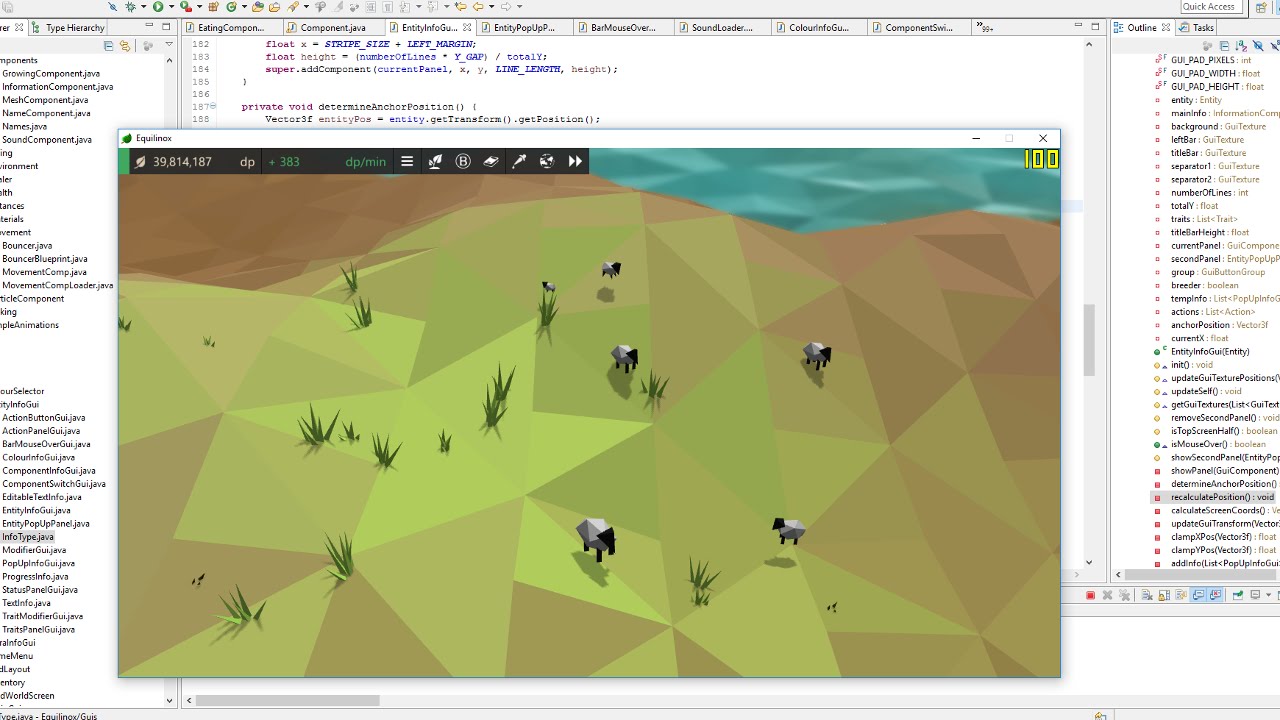Click the circled B biome icon in Equilinox
This screenshot has width=1280, height=720.
(x=463, y=161)
